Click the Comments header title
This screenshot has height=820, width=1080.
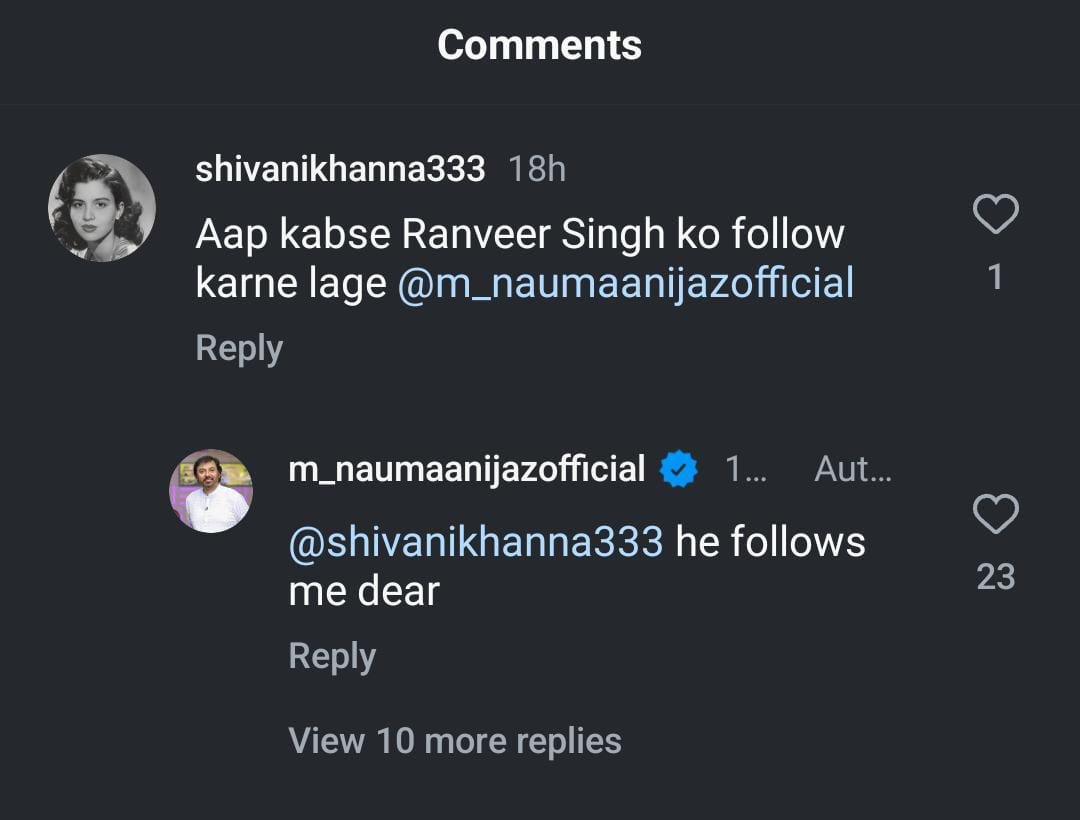pos(540,45)
